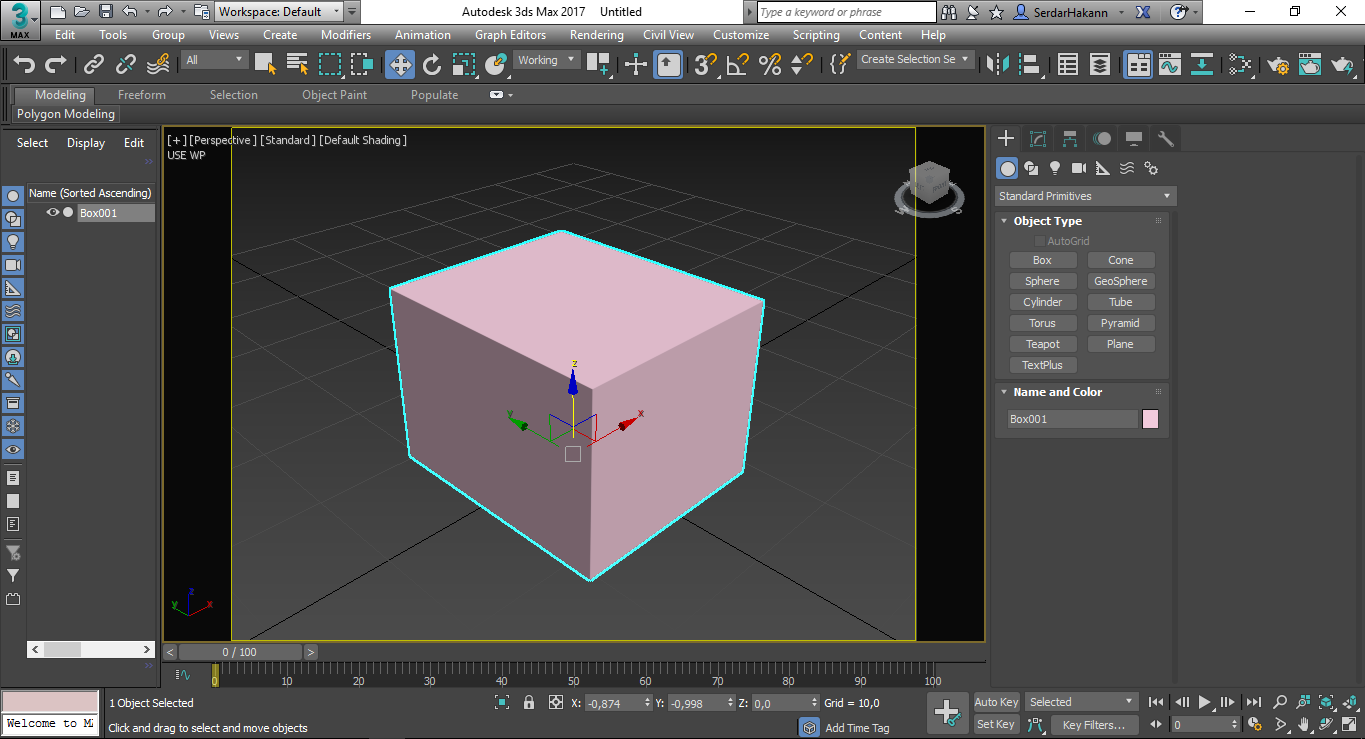Select the Cameras category icon
The height and width of the screenshot is (739, 1365).
pyautogui.click(x=1079, y=168)
